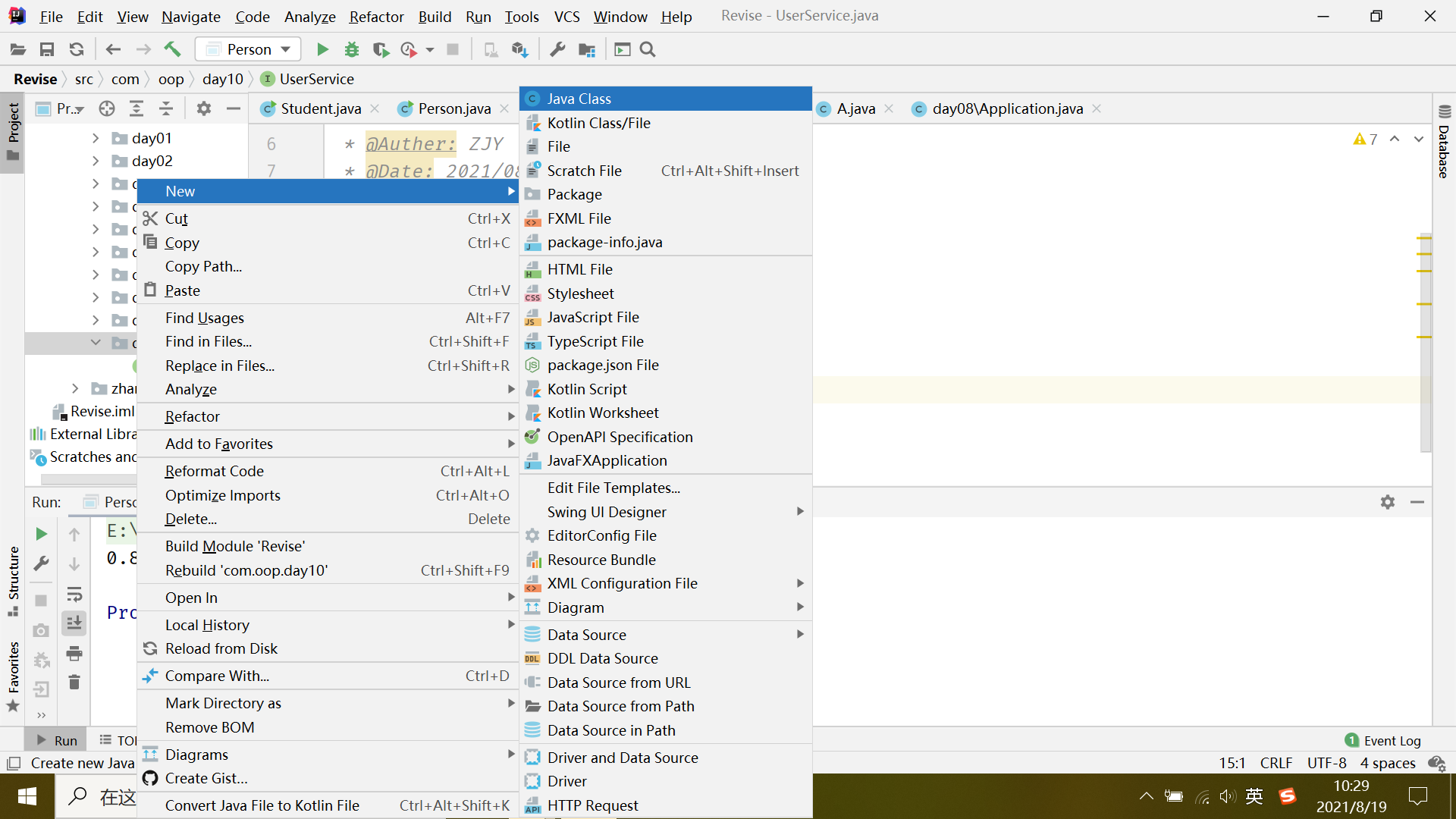Close the A.java editor tab

click(889, 108)
